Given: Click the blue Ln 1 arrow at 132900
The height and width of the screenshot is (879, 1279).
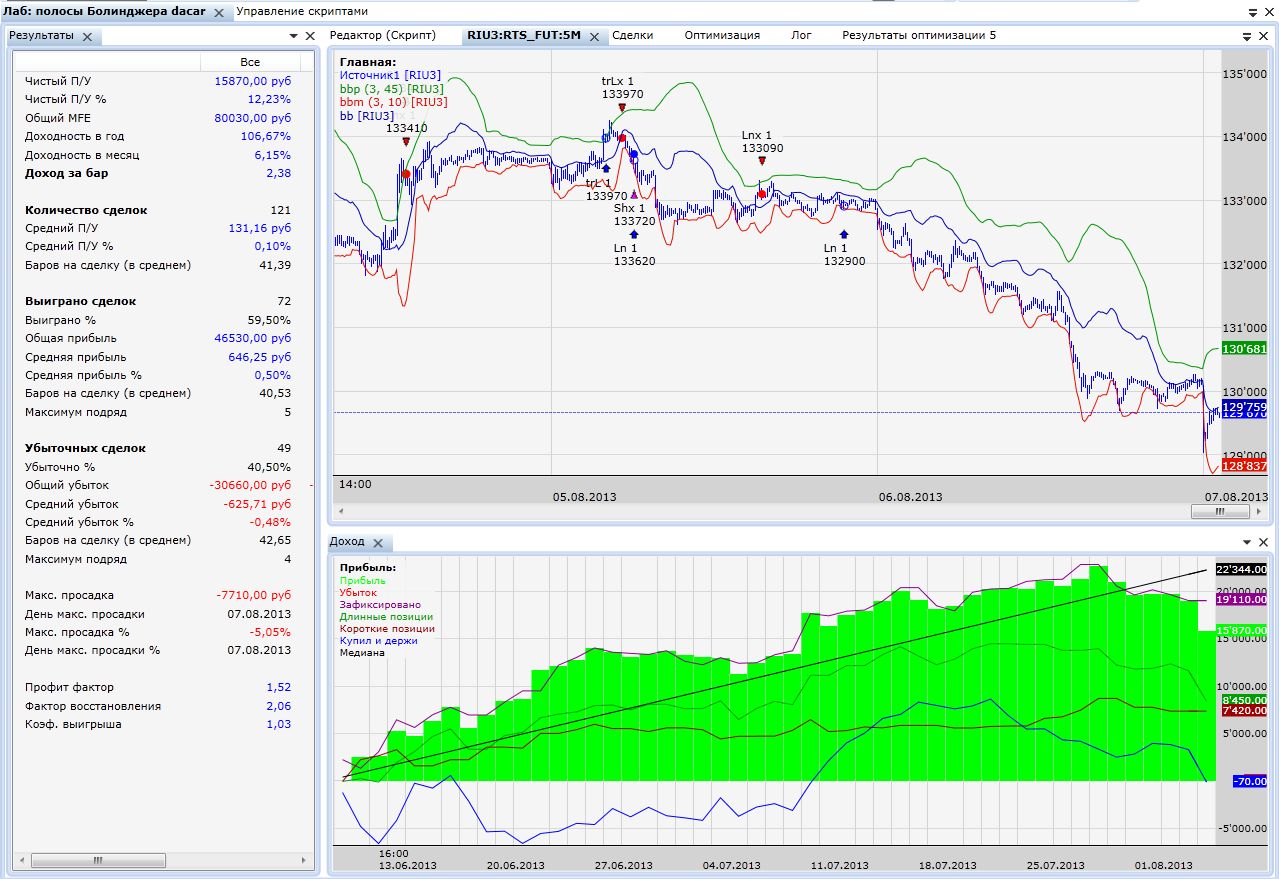Looking at the screenshot, I should (844, 233).
